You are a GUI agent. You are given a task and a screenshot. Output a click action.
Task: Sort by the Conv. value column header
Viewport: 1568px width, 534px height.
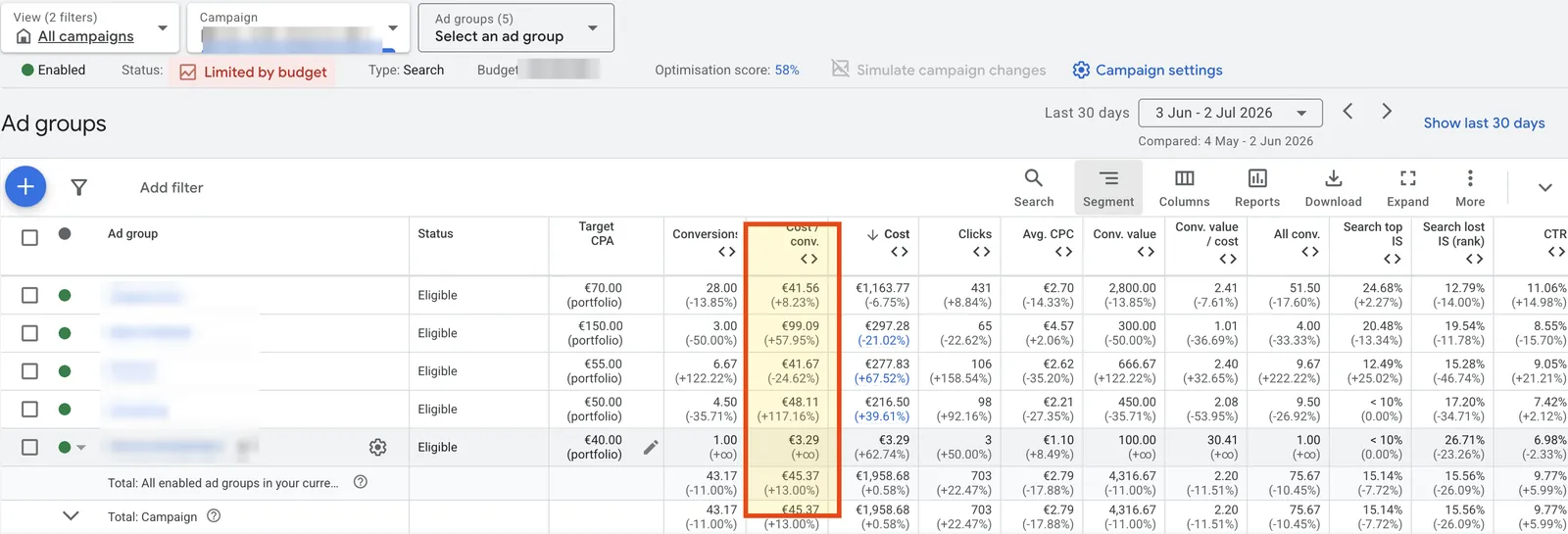click(1124, 234)
